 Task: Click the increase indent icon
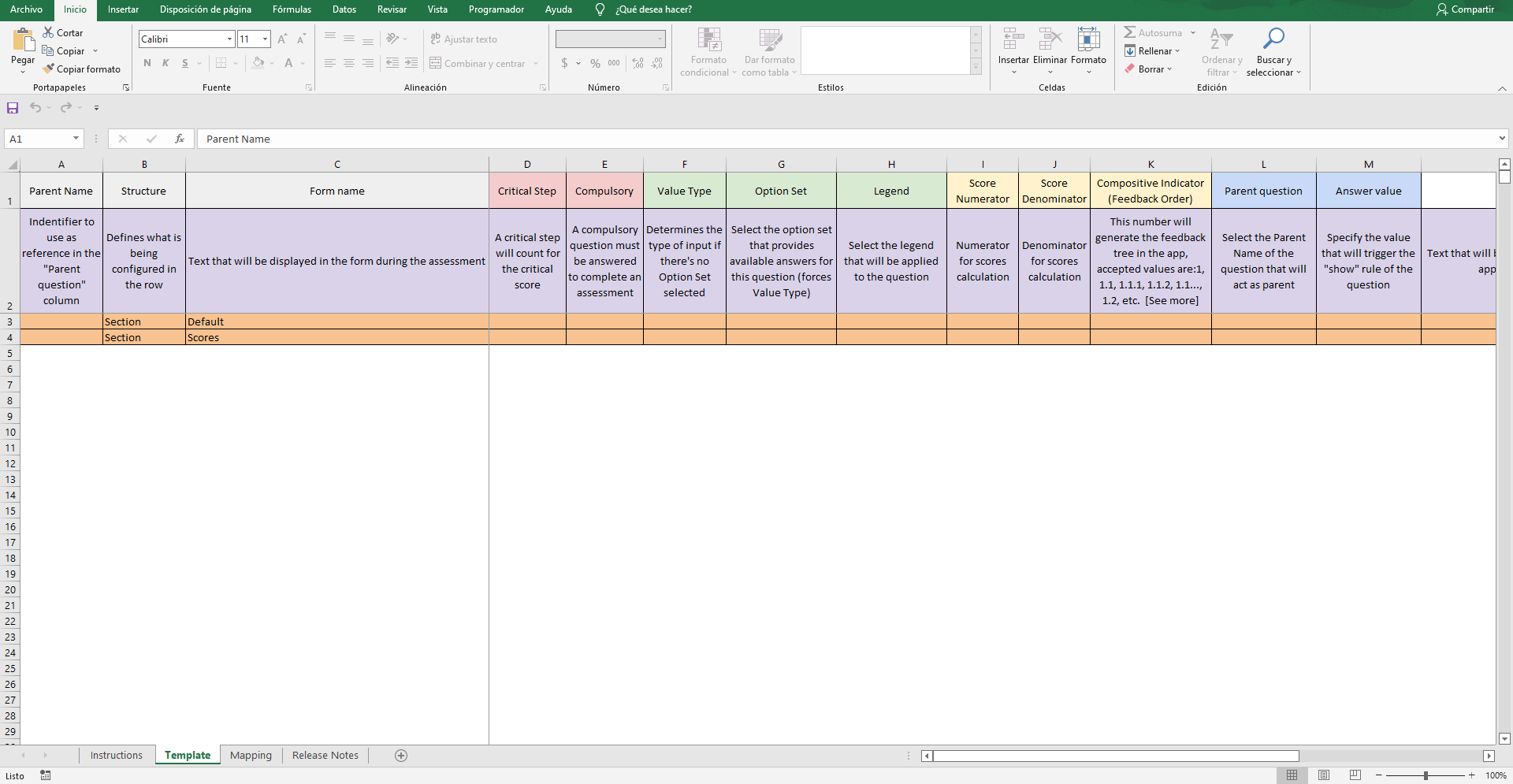[411, 63]
